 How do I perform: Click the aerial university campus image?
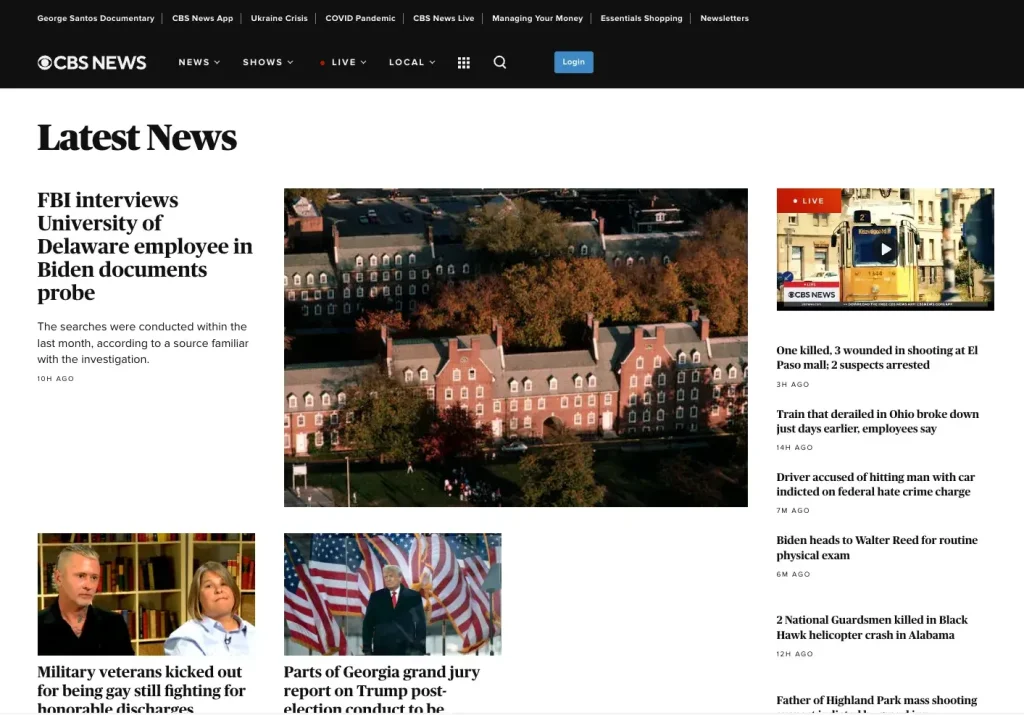pos(516,347)
